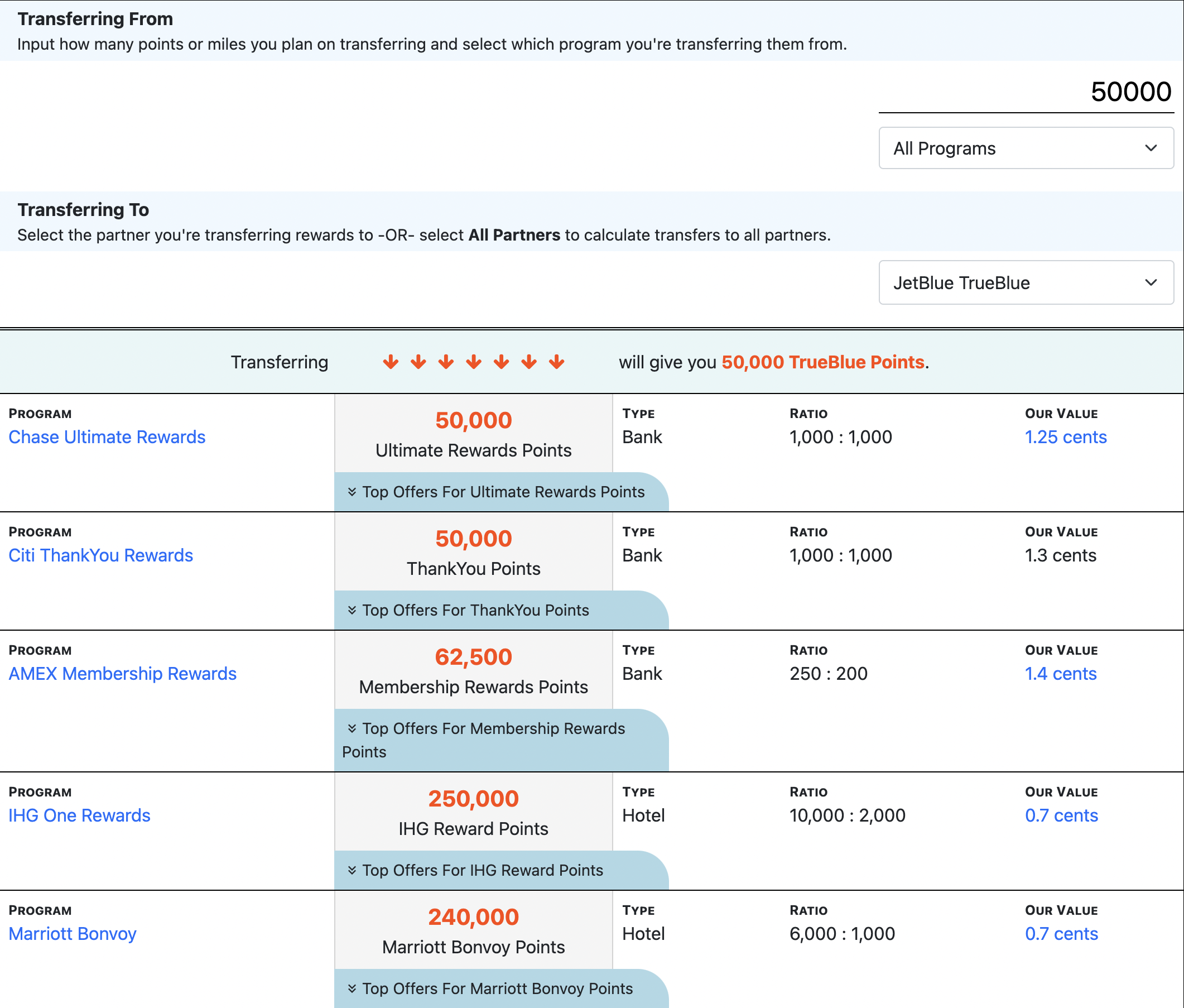
Task: Expand Top Offers For ThankYou Points
Action: [x=501, y=610]
